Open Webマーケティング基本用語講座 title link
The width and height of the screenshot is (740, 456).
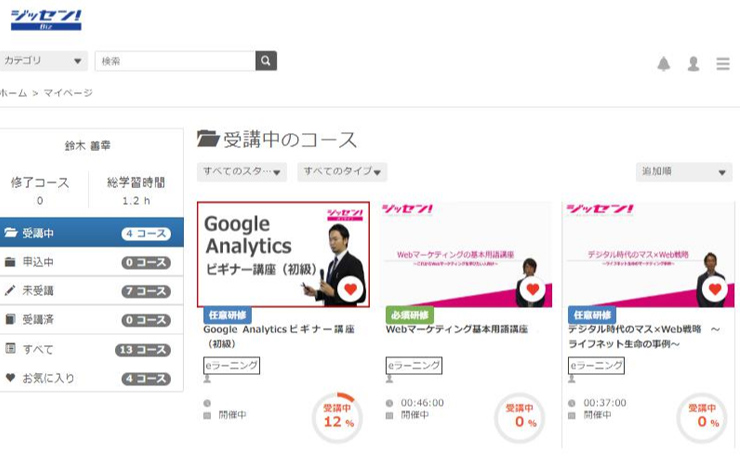pos(456,329)
